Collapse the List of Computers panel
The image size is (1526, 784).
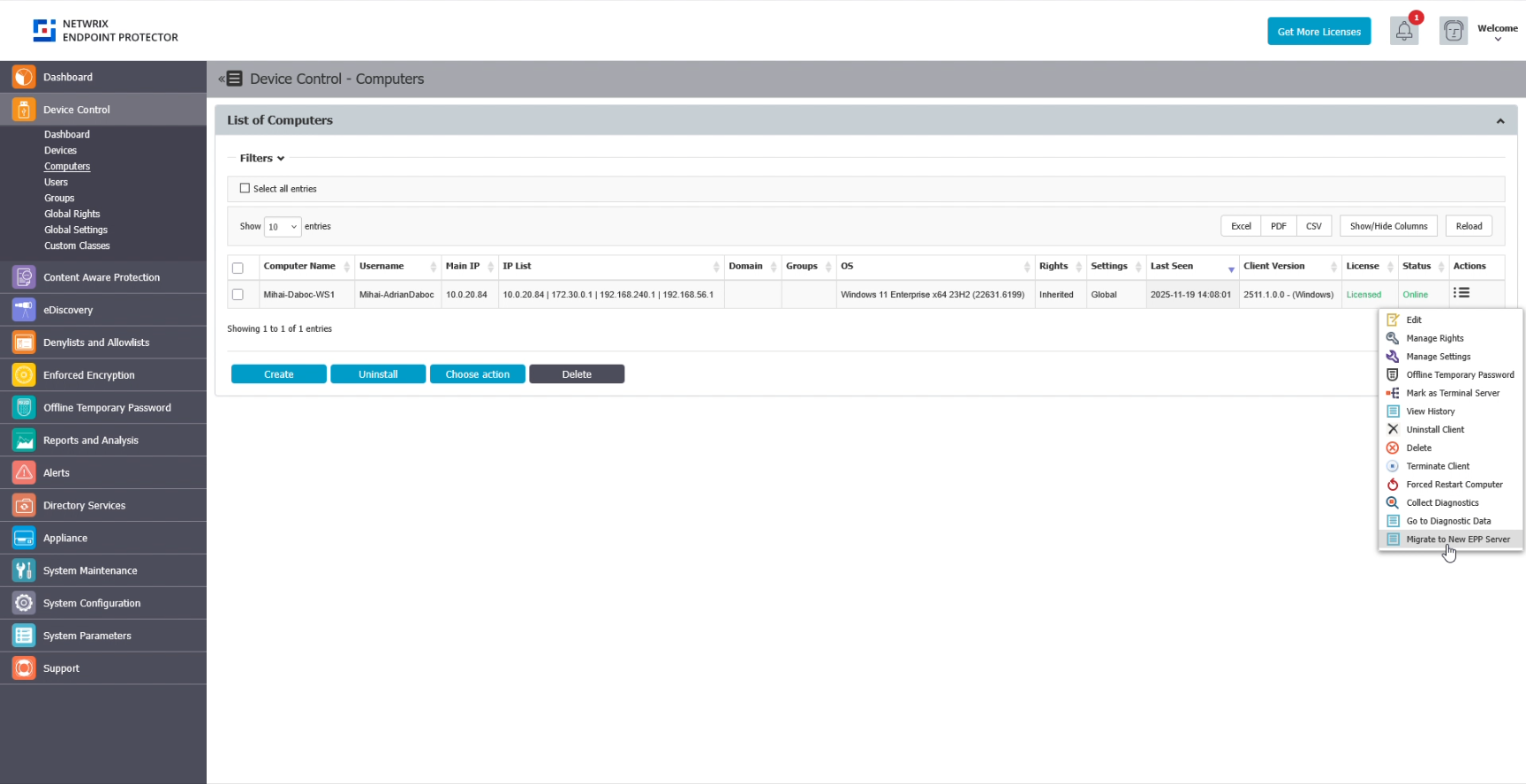pos(1500,121)
